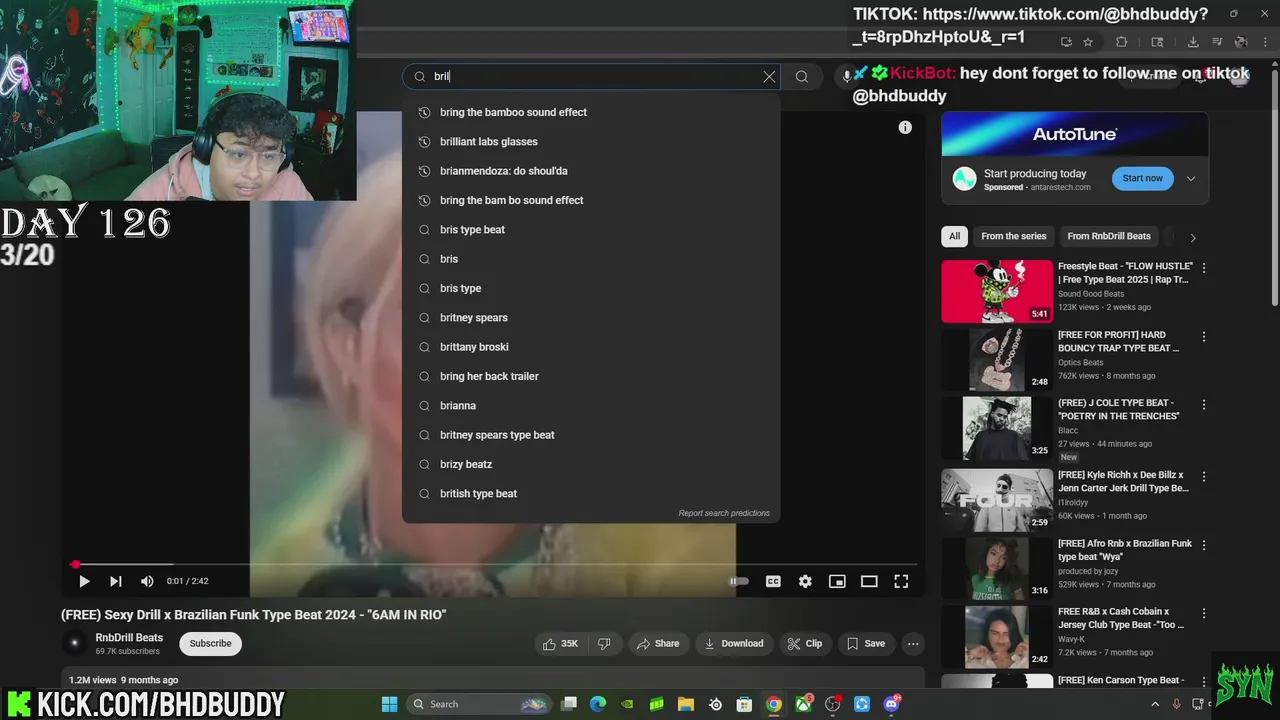
Task: Open video info card icon
Action: click(x=905, y=127)
